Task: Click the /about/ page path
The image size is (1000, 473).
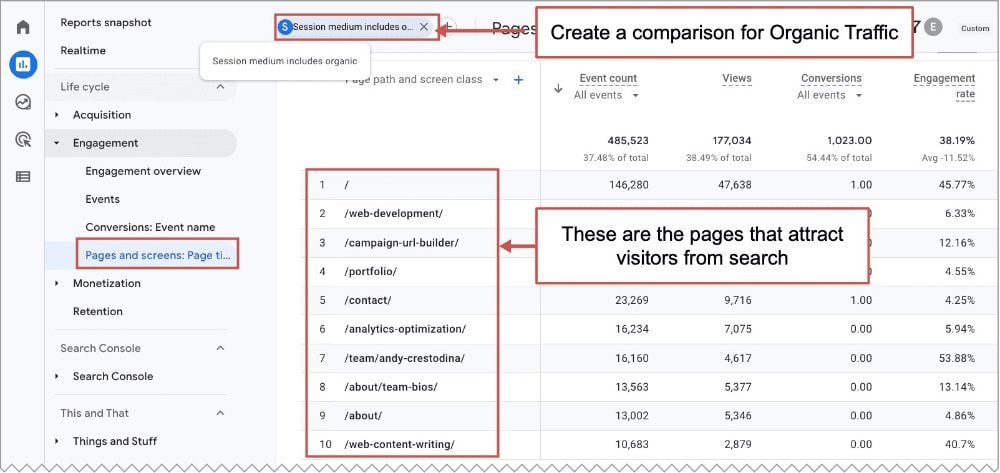Action: coord(363,416)
